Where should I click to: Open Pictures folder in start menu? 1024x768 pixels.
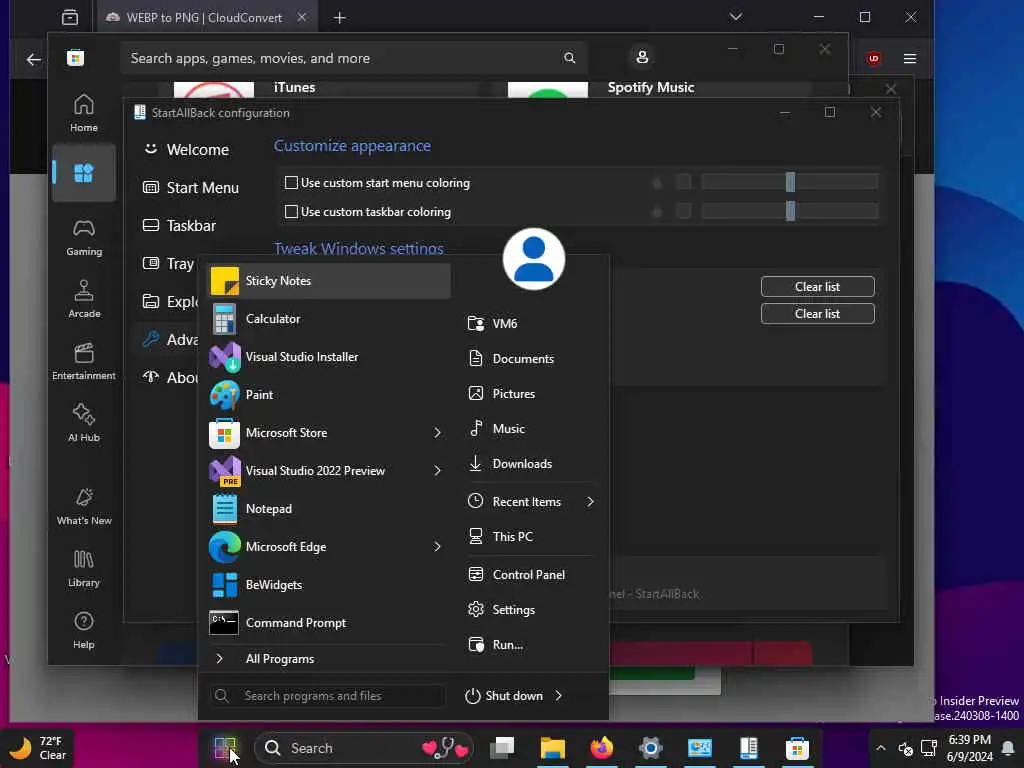click(x=530, y=394)
